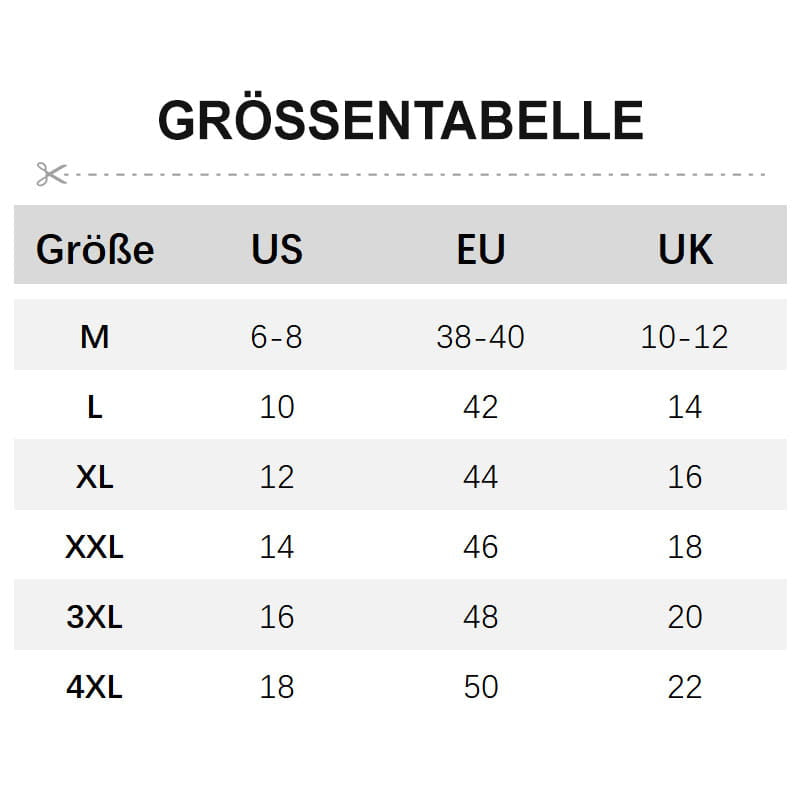Click the scissors icon
Screen dimensions: 800x800
click(52, 174)
